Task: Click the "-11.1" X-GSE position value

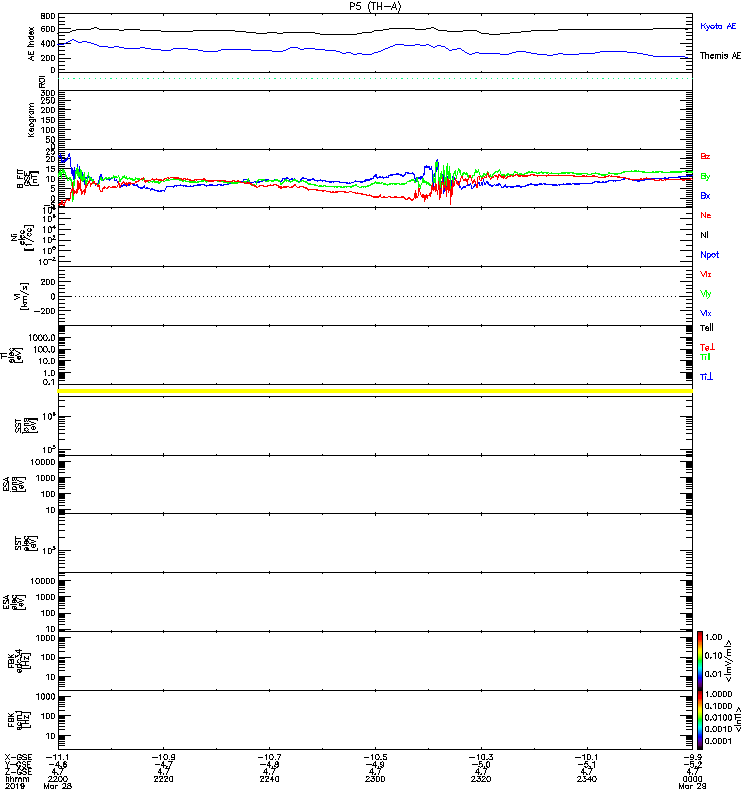Action: pos(58,758)
